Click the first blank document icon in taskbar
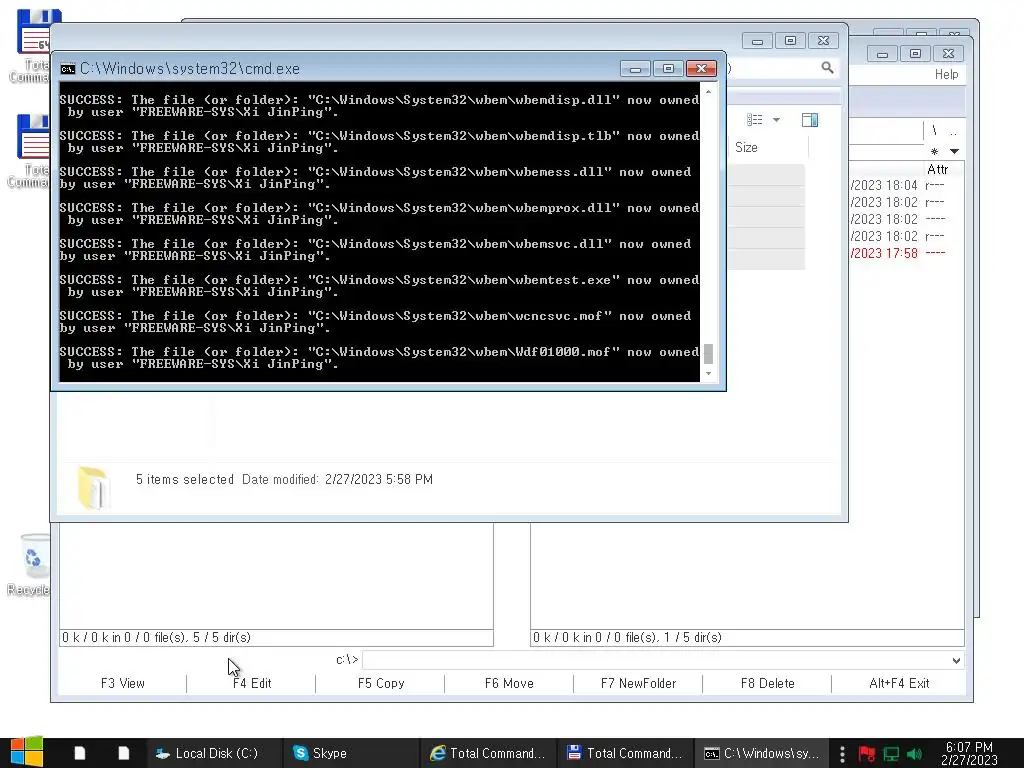Image resolution: width=1024 pixels, height=768 pixels. [80, 753]
